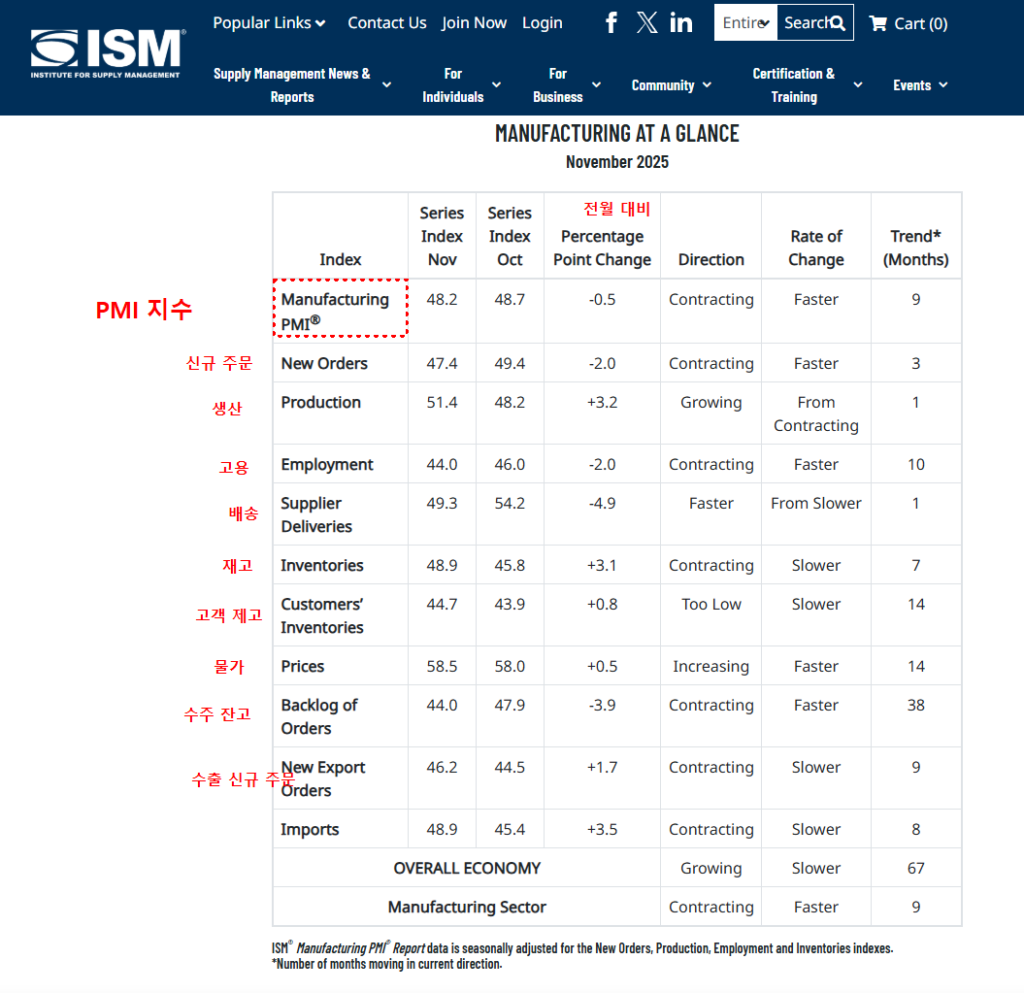Expand the Events navigation menu

(920, 85)
